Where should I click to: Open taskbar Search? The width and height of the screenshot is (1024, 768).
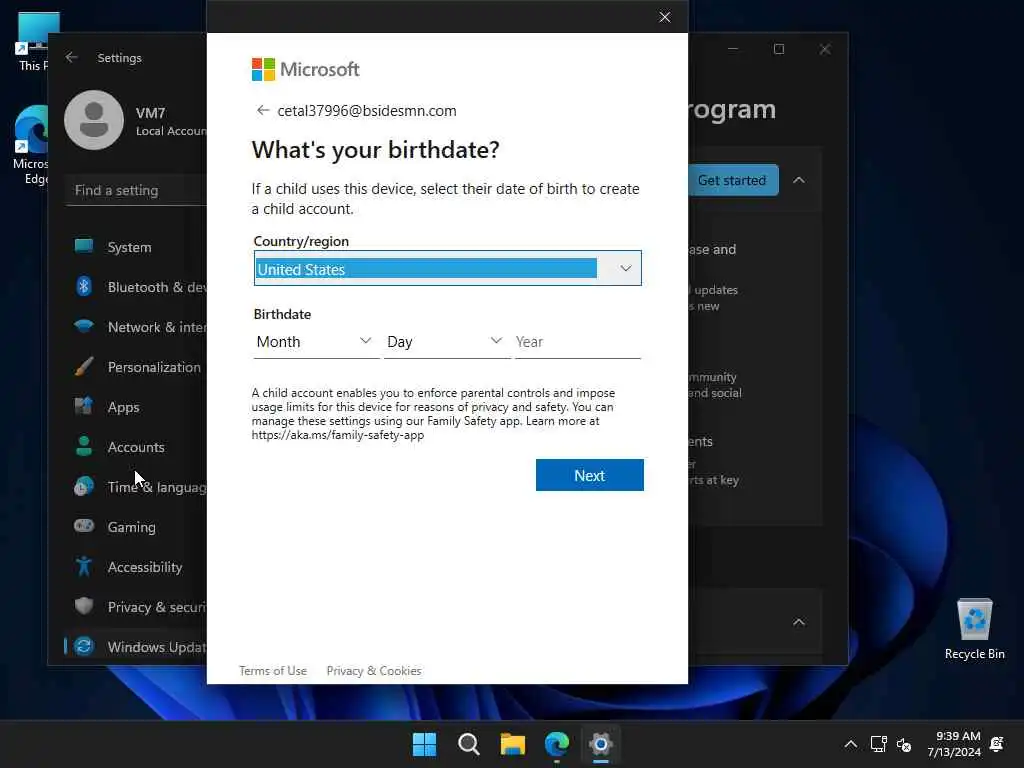click(469, 744)
